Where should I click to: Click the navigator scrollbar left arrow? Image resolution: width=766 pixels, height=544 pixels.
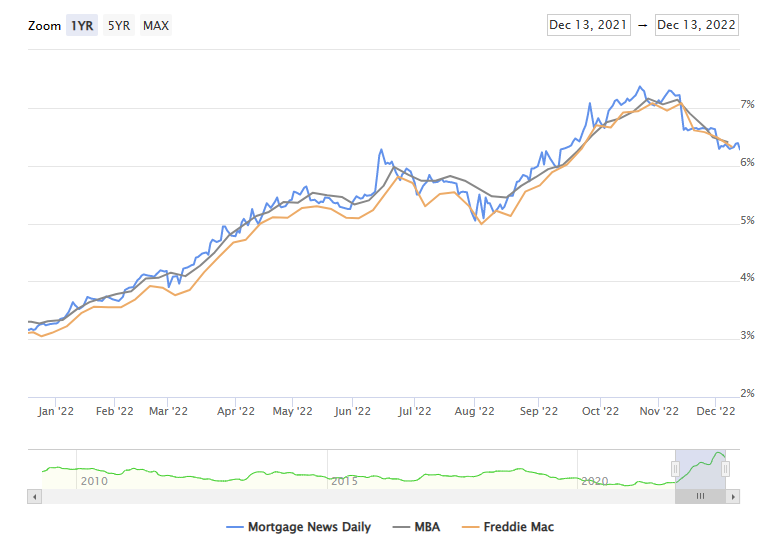pos(34,497)
